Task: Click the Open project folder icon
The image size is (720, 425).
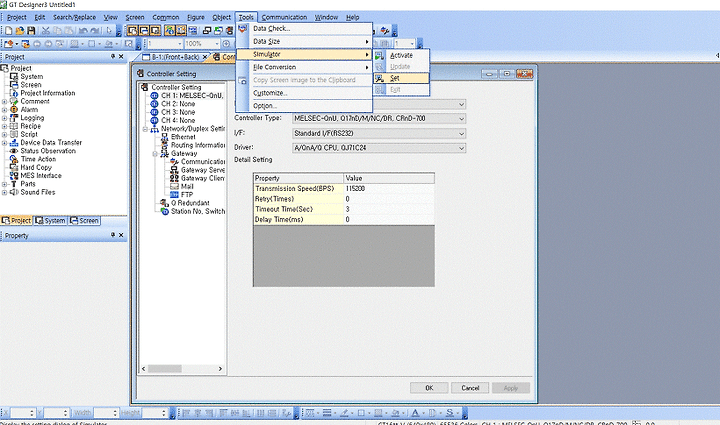Action: point(20,31)
